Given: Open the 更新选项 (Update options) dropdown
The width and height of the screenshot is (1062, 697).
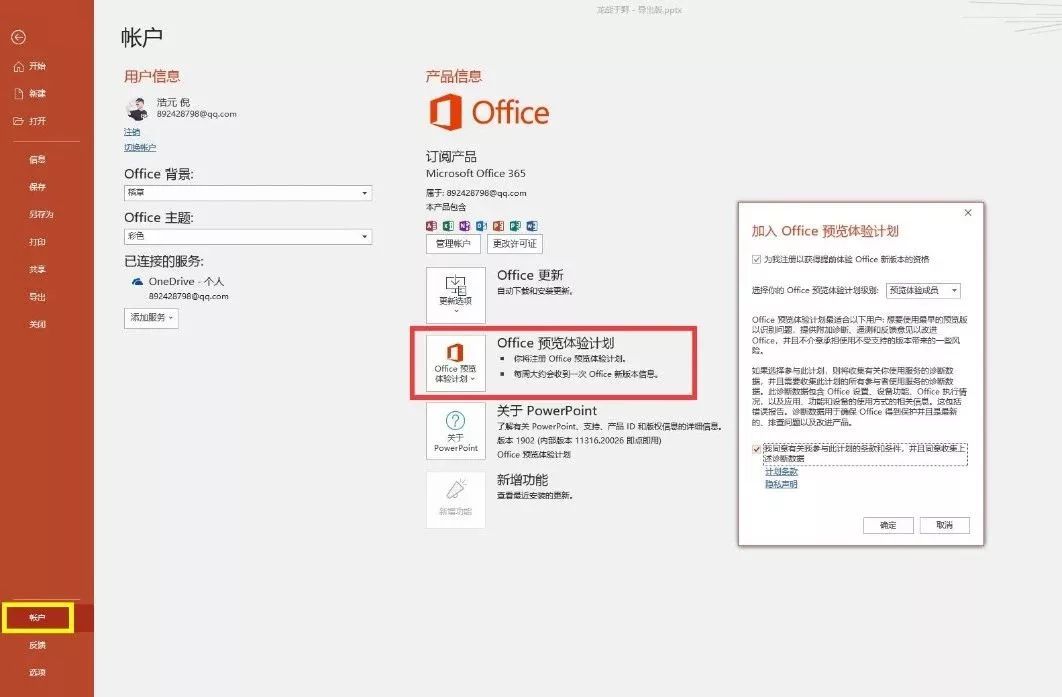Looking at the screenshot, I should [456, 295].
